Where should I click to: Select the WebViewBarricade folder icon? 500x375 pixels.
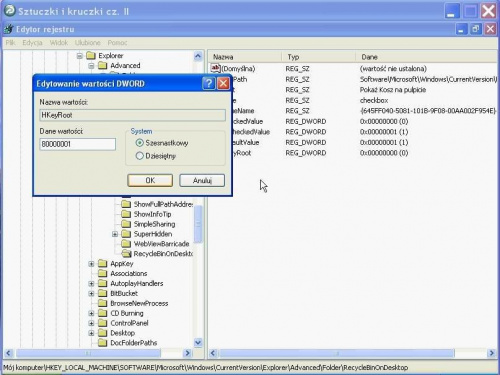tap(126, 244)
